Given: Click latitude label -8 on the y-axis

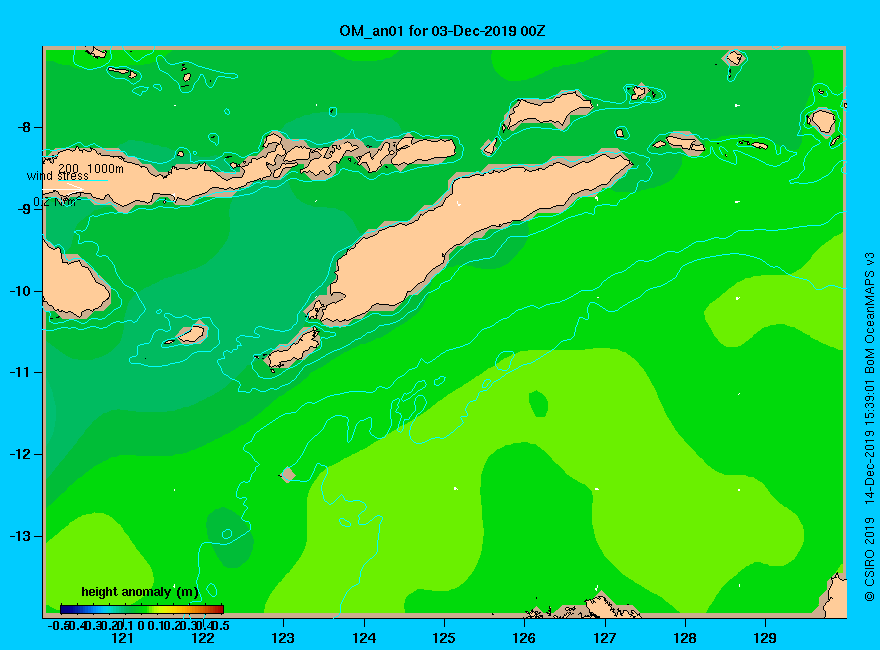Looking at the screenshot, I should tap(24, 127).
